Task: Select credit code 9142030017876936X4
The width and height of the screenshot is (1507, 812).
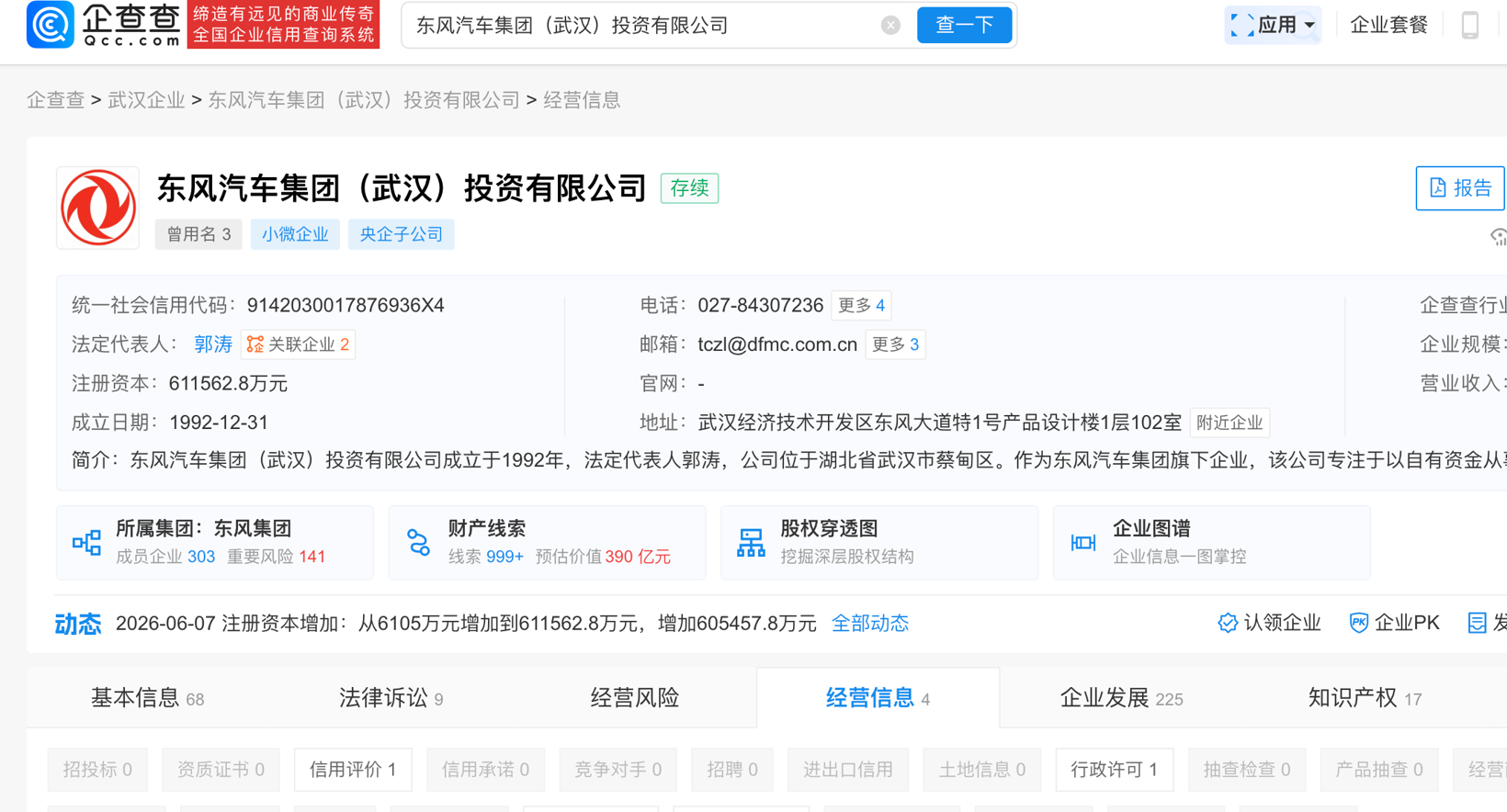Action: [346, 305]
